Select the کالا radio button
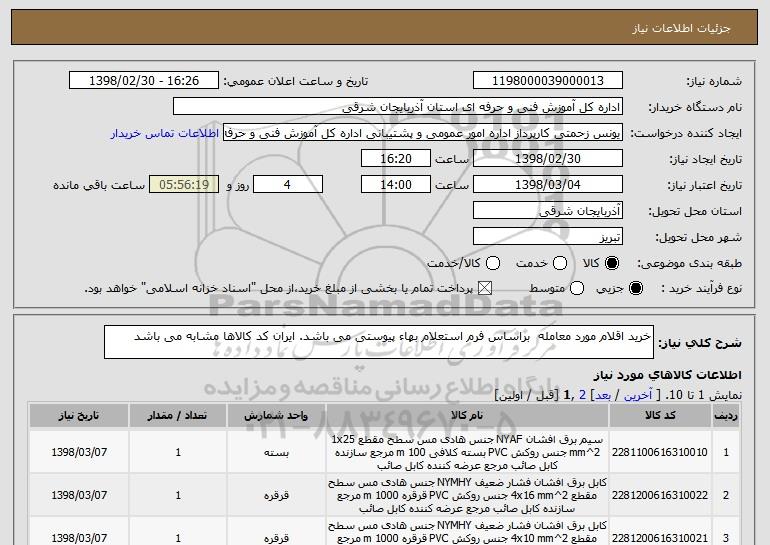Viewport: 770px width, 545px height. click(612, 263)
